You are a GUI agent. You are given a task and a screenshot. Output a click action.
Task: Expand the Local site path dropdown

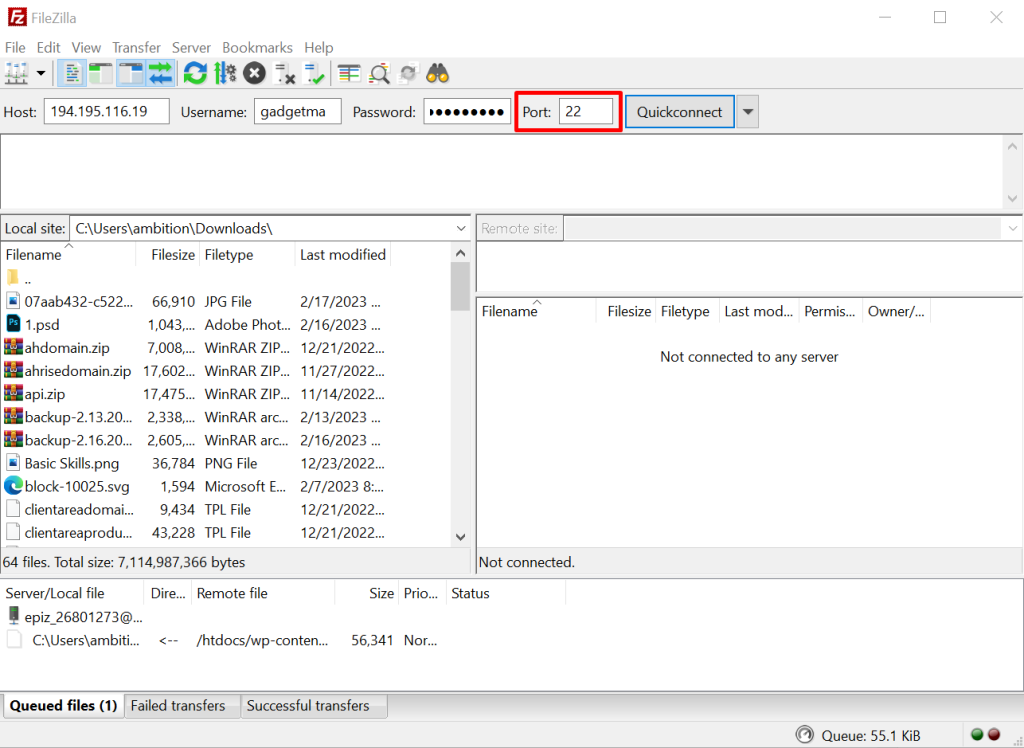(461, 229)
